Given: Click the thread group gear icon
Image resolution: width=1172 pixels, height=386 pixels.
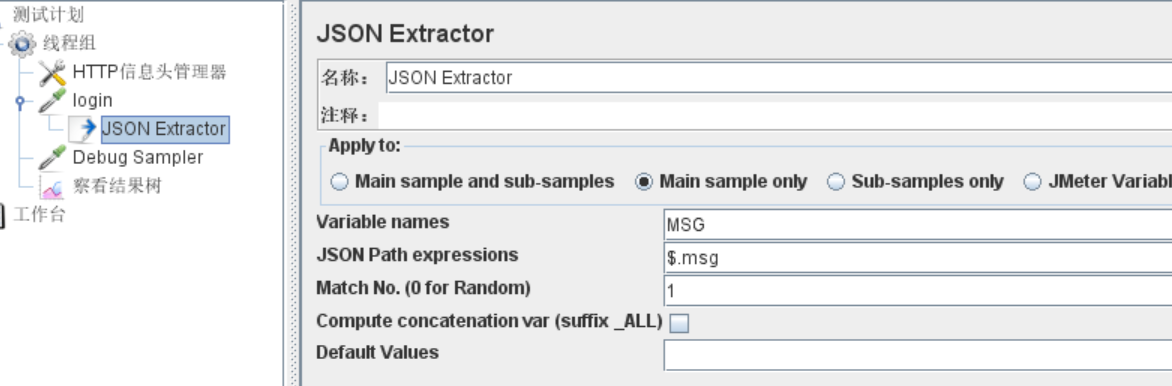Looking at the screenshot, I should point(22,44).
